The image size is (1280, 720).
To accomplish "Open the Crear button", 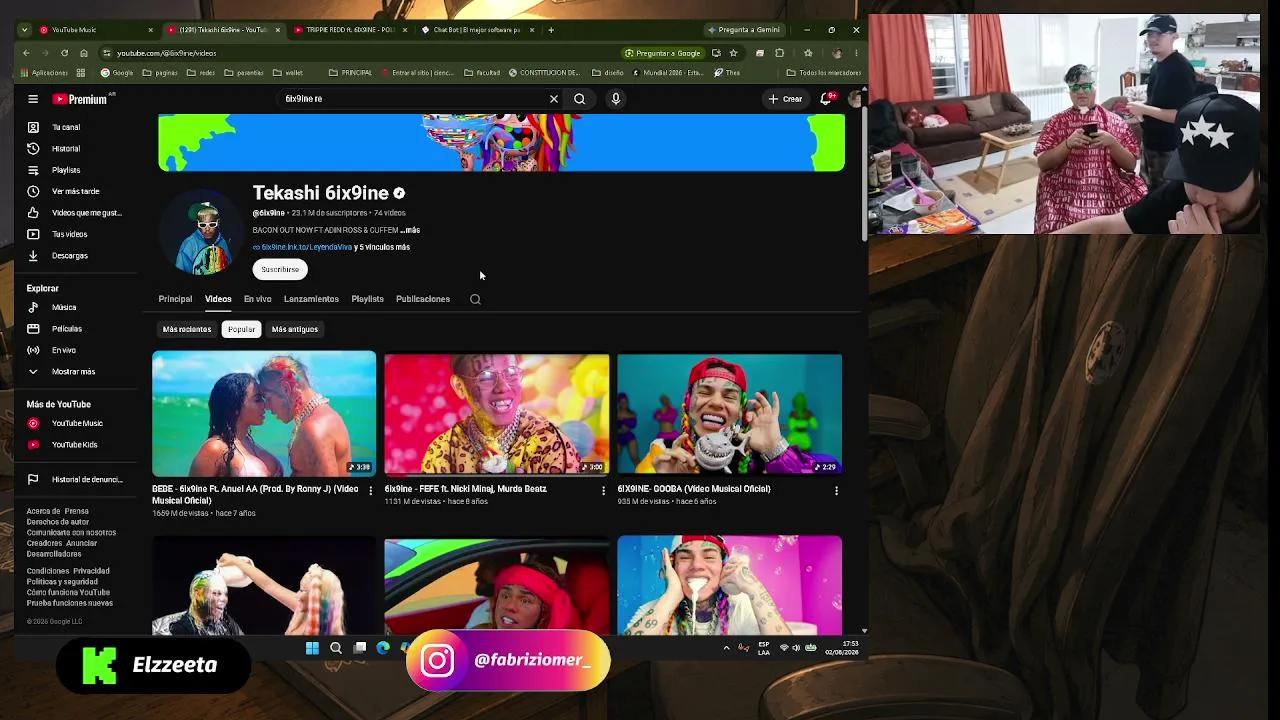I will coord(785,99).
